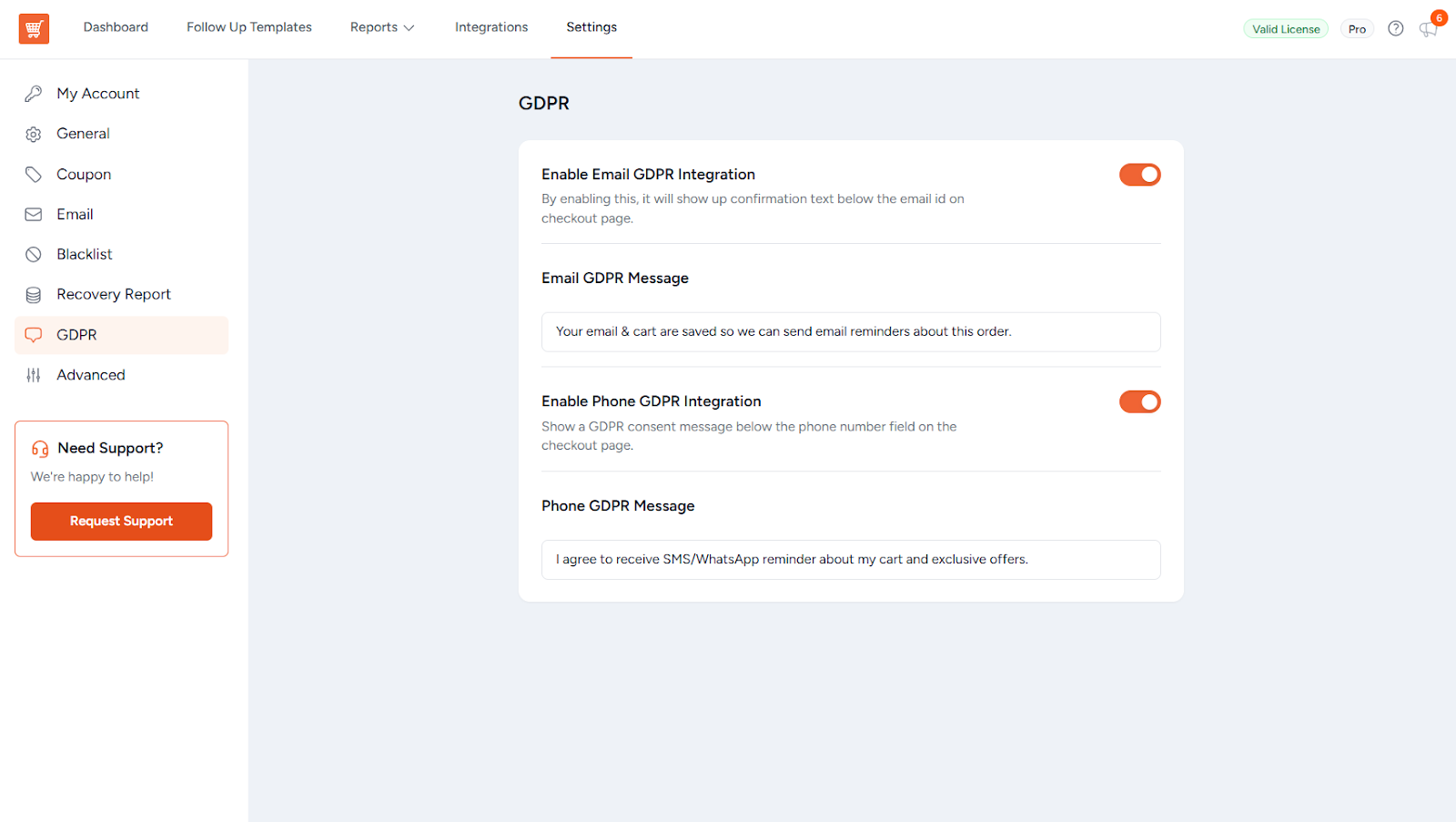
Task: Click the Request Support button
Action: pyautogui.click(x=121, y=521)
